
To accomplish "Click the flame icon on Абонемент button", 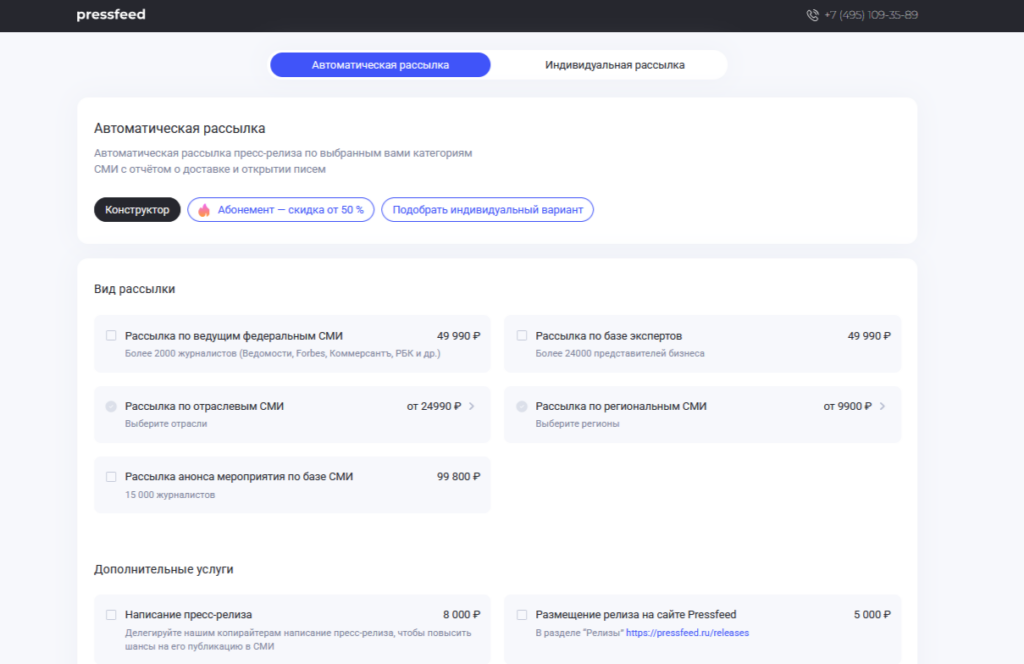I will pos(204,210).
